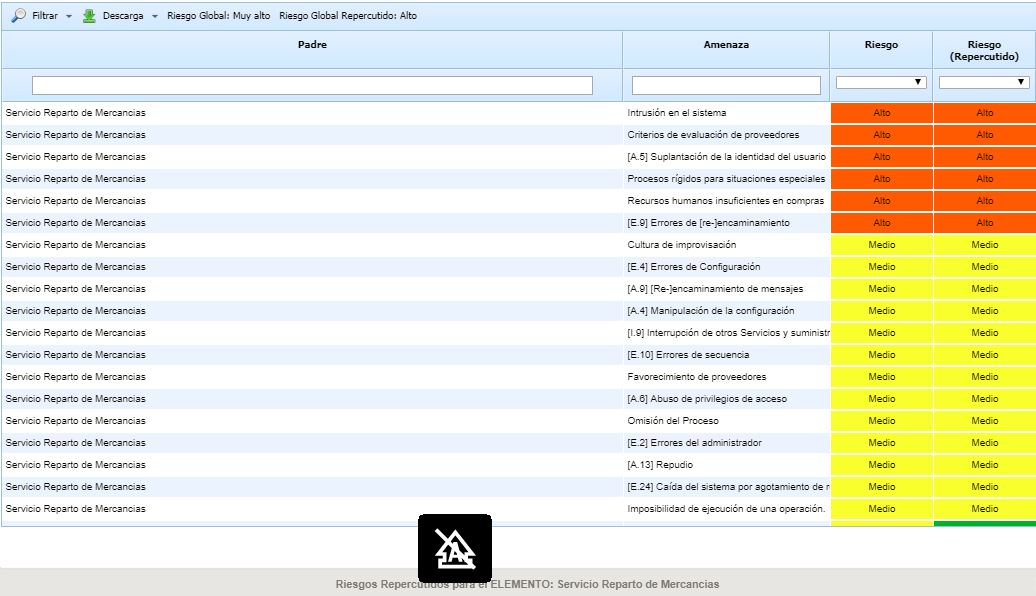This screenshot has width=1036, height=596.
Task: Click the magnifying glass Filtrar icon
Action: click(x=18, y=16)
